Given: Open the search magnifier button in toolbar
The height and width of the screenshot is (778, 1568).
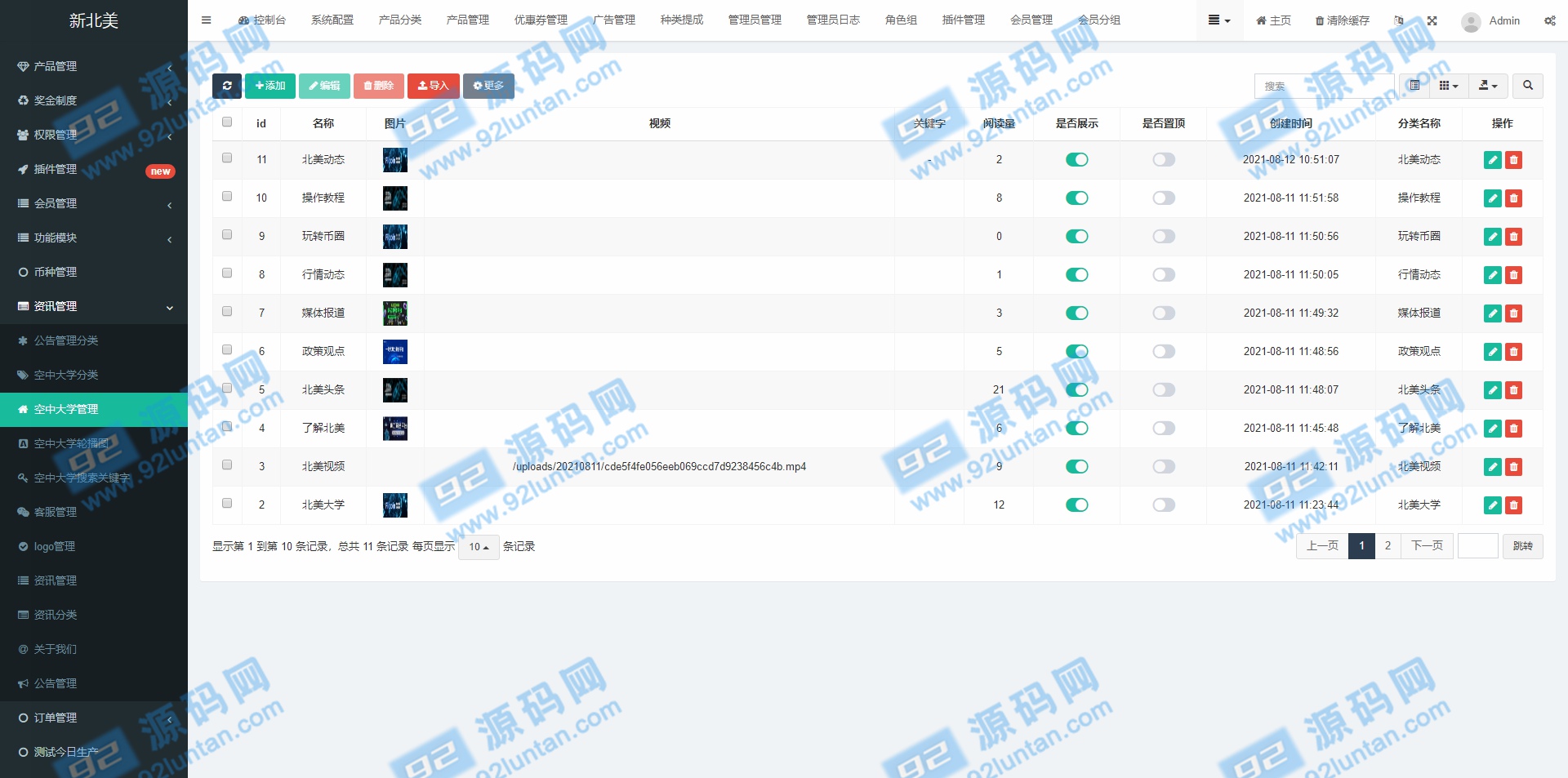Looking at the screenshot, I should (1528, 86).
